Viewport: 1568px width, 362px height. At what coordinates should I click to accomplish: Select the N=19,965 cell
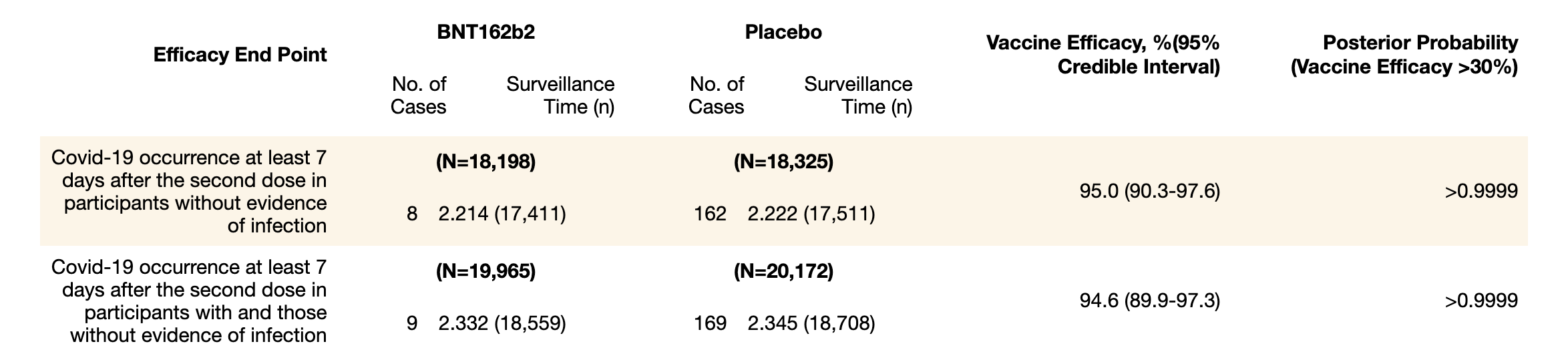tap(485, 272)
